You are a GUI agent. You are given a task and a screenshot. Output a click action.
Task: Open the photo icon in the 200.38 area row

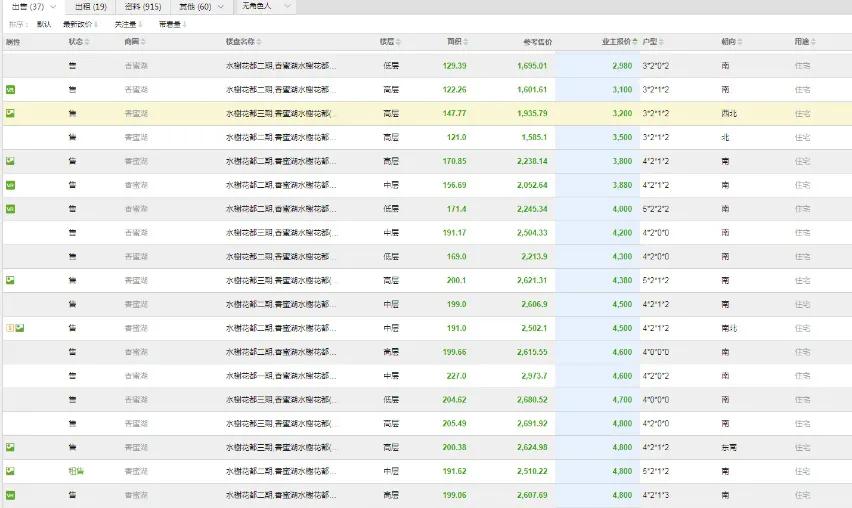pyautogui.click(x=10, y=447)
